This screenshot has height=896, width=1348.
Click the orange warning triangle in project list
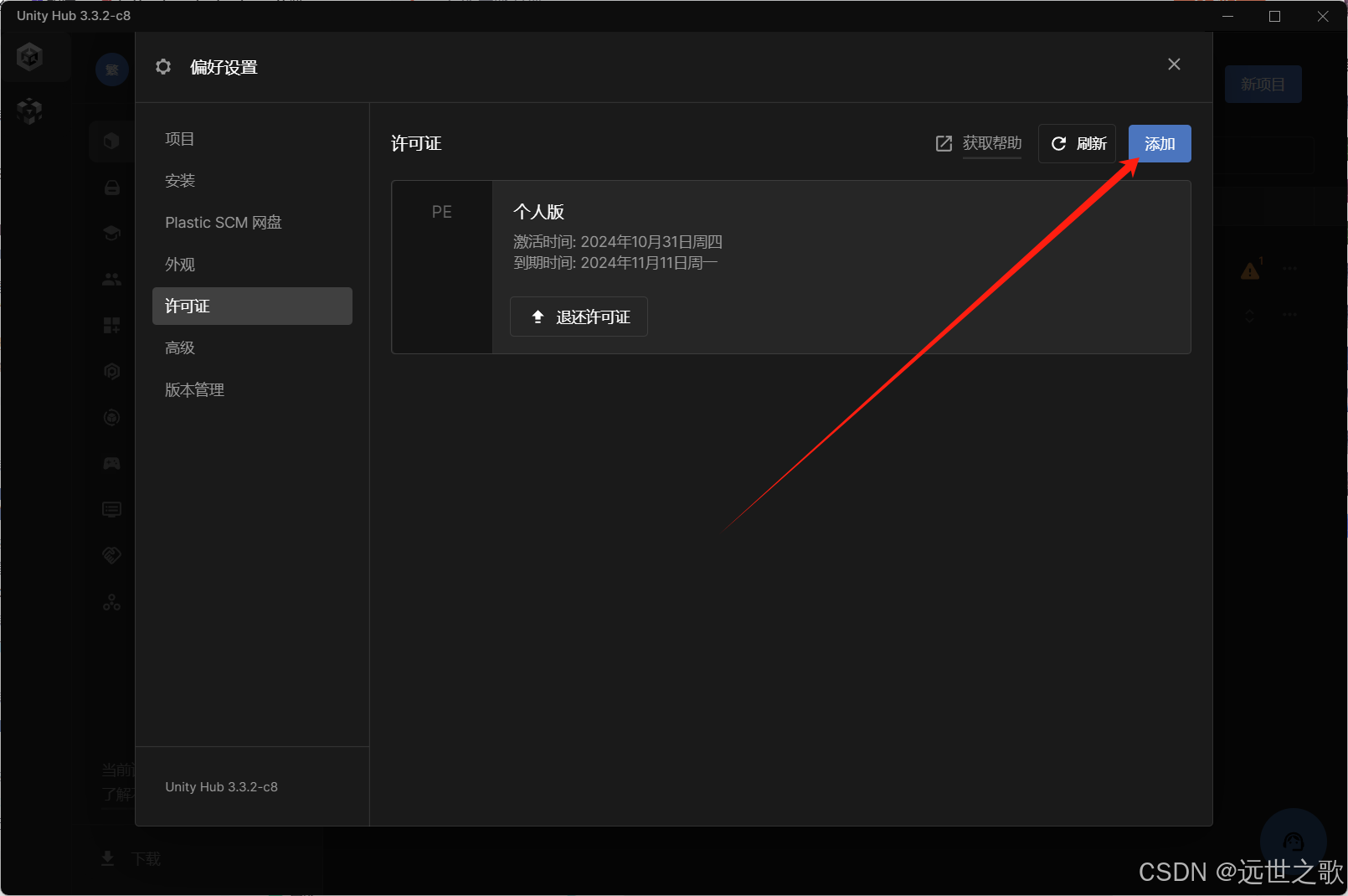pos(1250,270)
